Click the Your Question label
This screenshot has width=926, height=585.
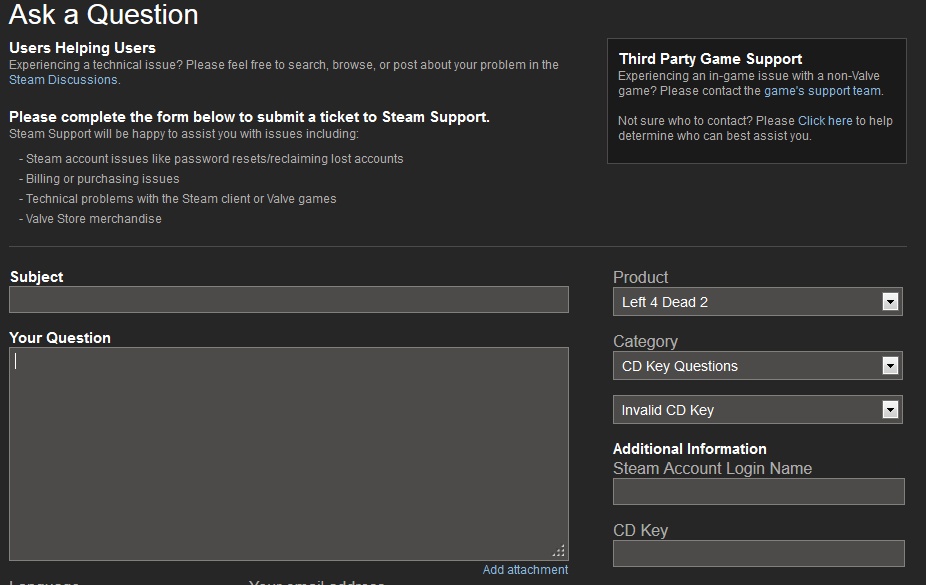pos(60,338)
